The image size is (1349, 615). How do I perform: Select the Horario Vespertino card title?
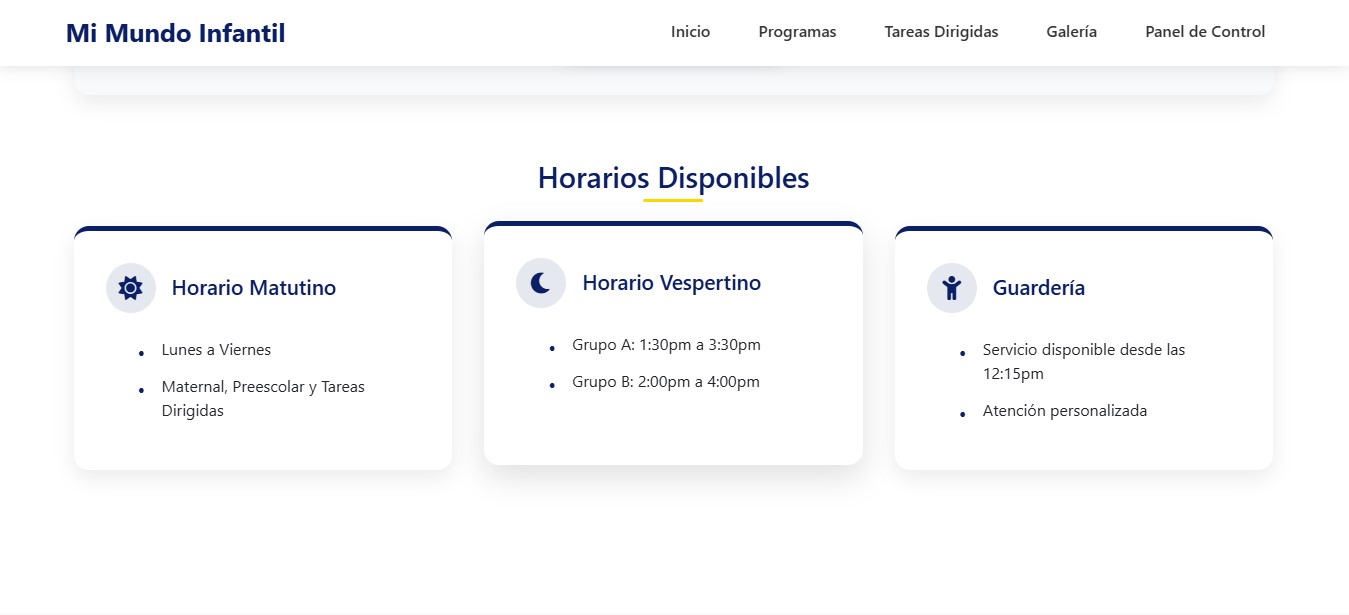click(x=672, y=283)
